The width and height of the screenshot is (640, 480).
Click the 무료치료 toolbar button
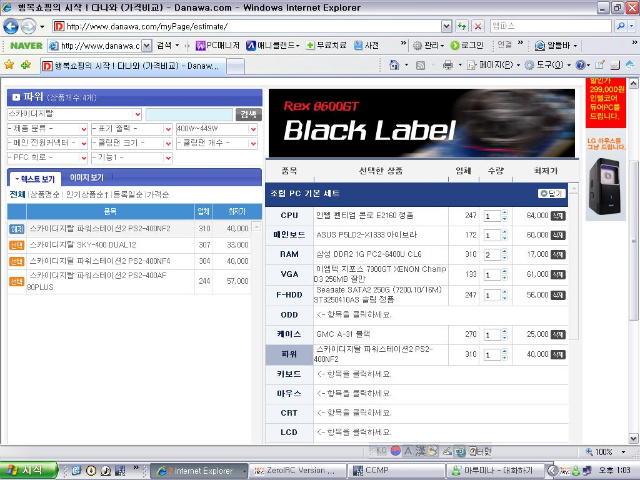point(326,46)
